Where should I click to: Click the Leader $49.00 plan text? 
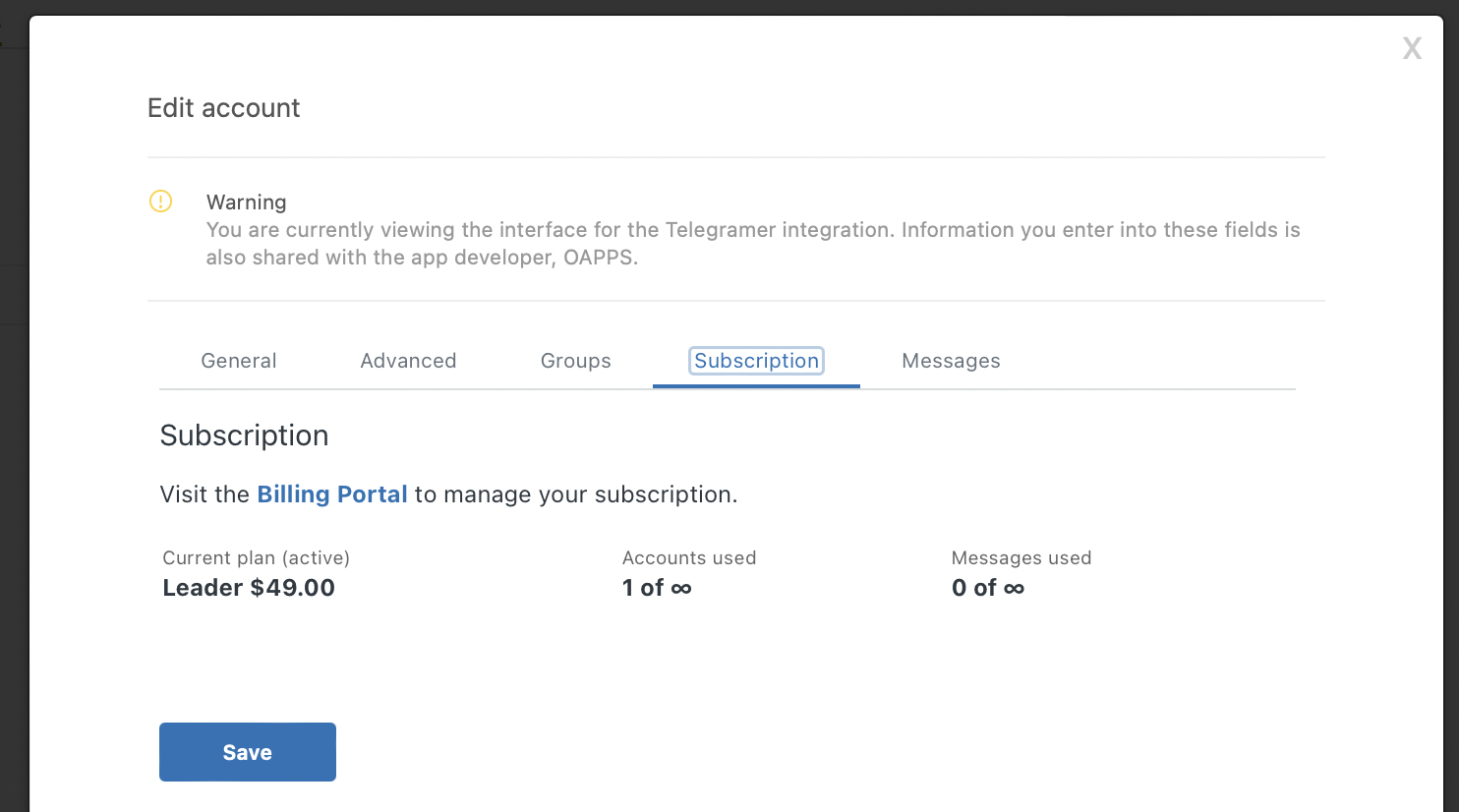click(x=248, y=587)
